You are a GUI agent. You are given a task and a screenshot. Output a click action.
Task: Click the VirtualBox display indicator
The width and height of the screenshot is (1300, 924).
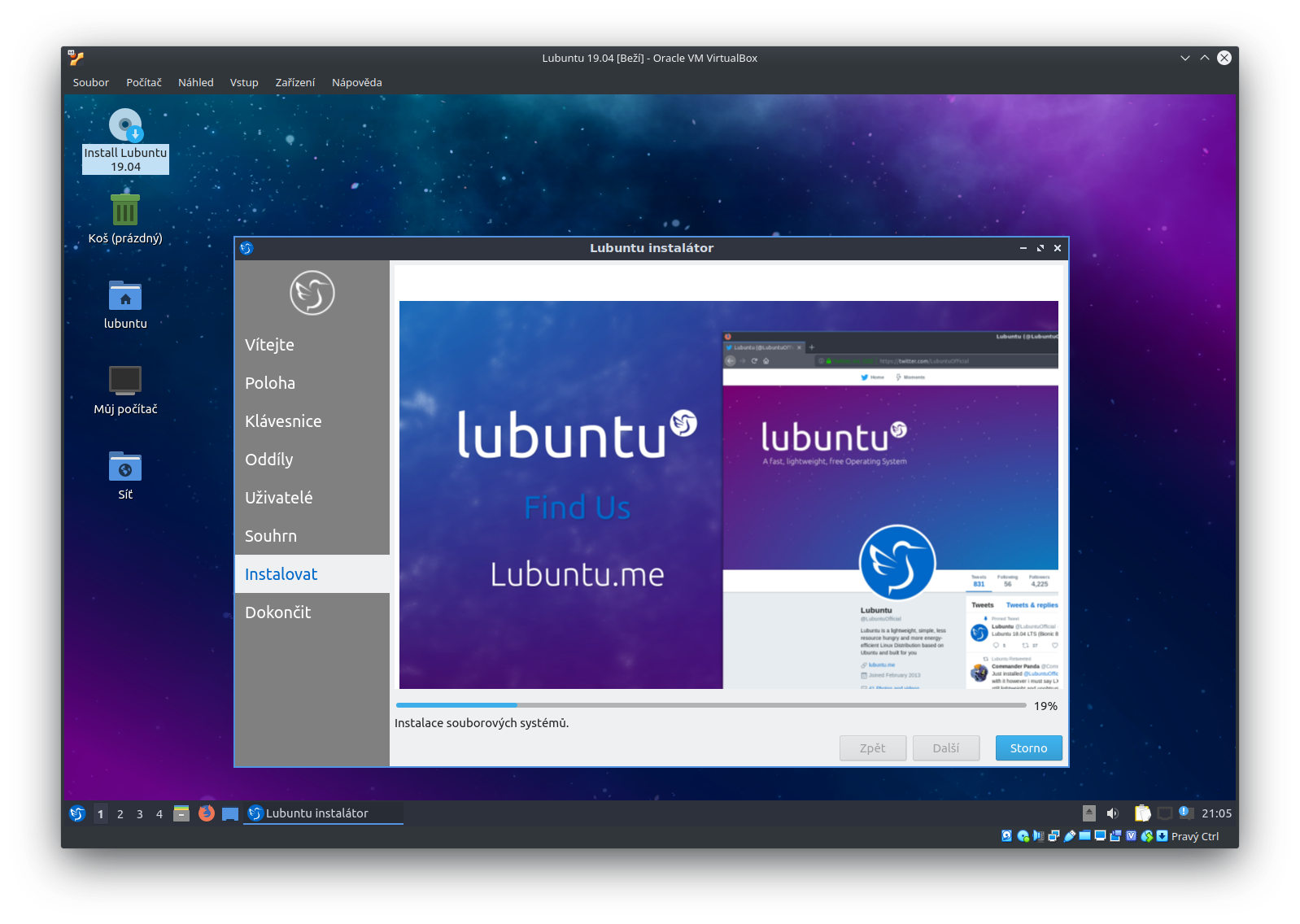tap(1100, 835)
